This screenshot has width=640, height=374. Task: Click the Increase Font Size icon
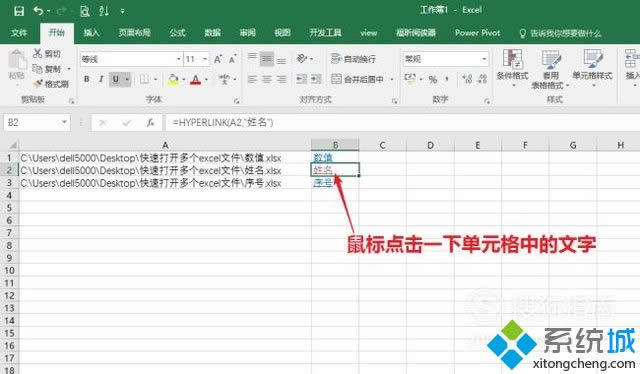pyautogui.click(x=218, y=59)
